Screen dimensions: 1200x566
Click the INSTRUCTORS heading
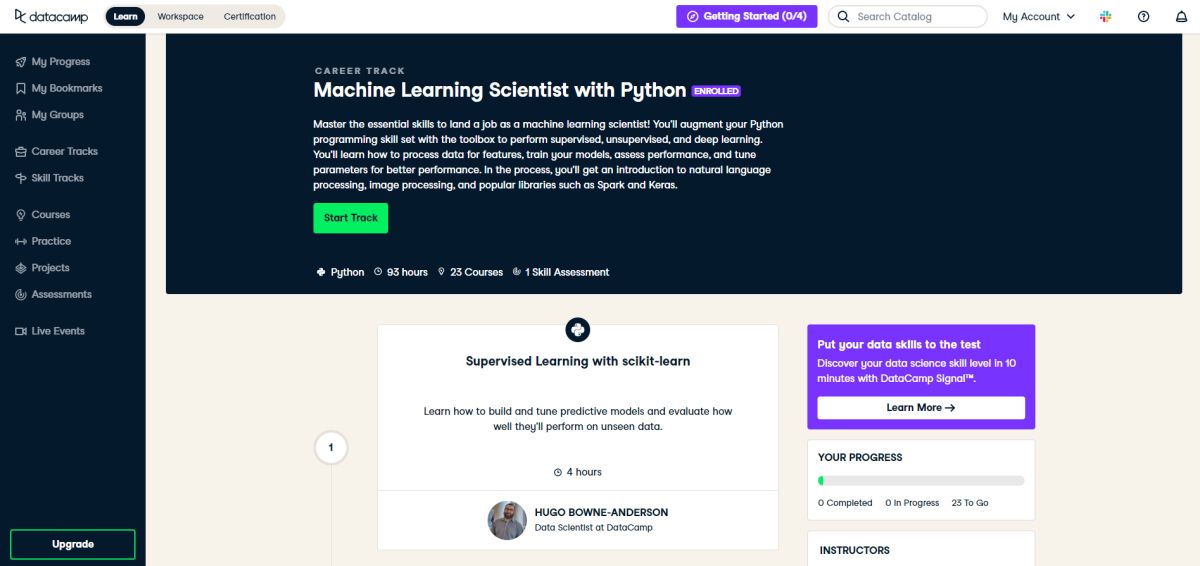click(854, 550)
